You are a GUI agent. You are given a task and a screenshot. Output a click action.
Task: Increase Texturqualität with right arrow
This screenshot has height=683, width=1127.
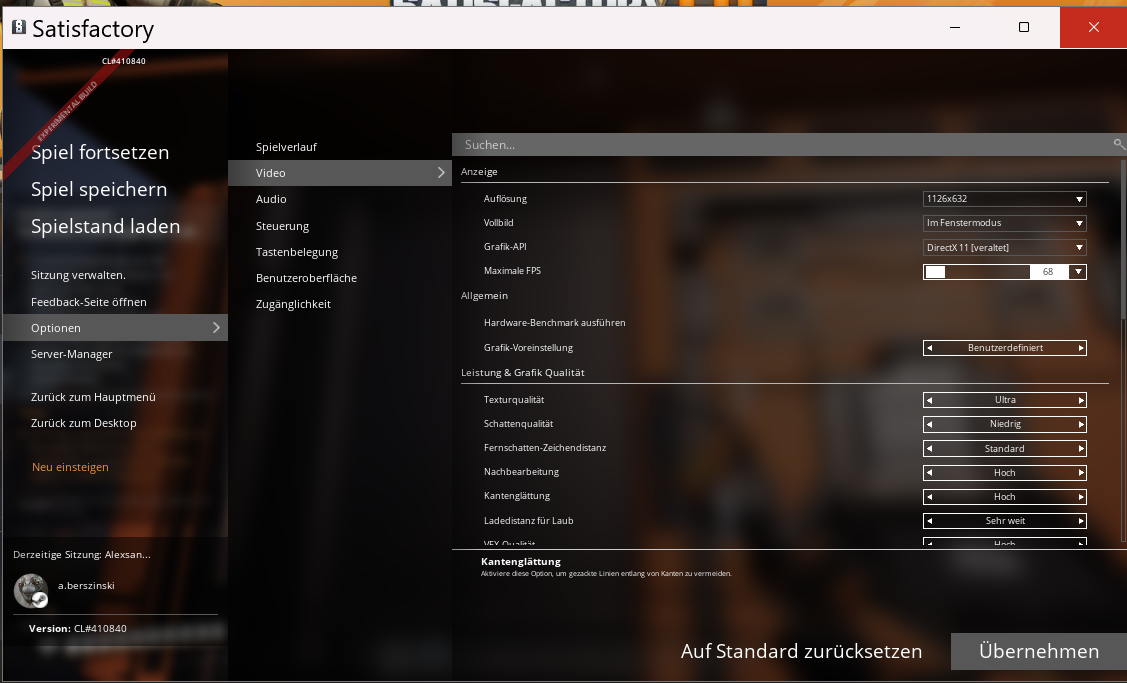tap(1080, 400)
